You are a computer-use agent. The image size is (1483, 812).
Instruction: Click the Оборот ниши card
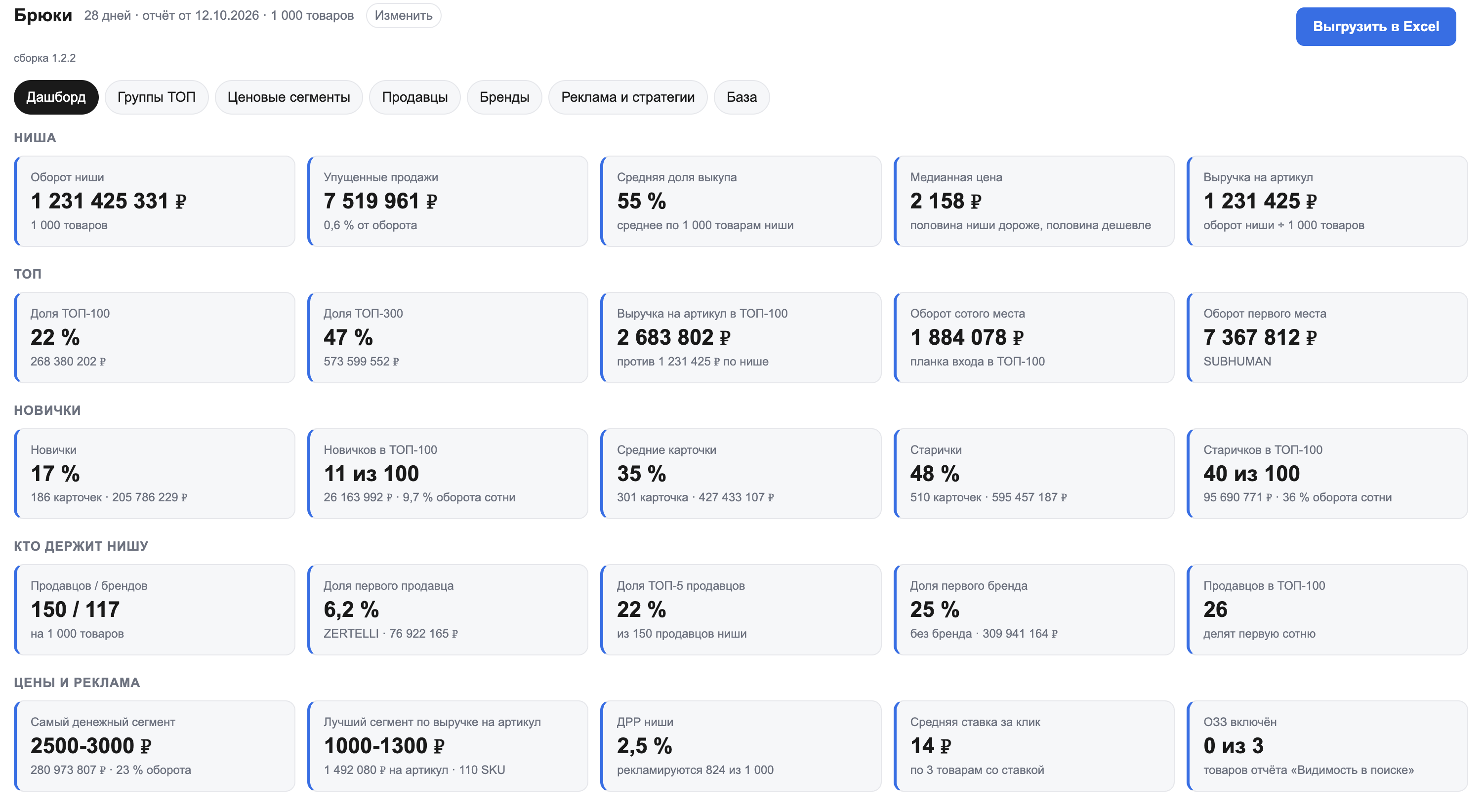(154, 202)
